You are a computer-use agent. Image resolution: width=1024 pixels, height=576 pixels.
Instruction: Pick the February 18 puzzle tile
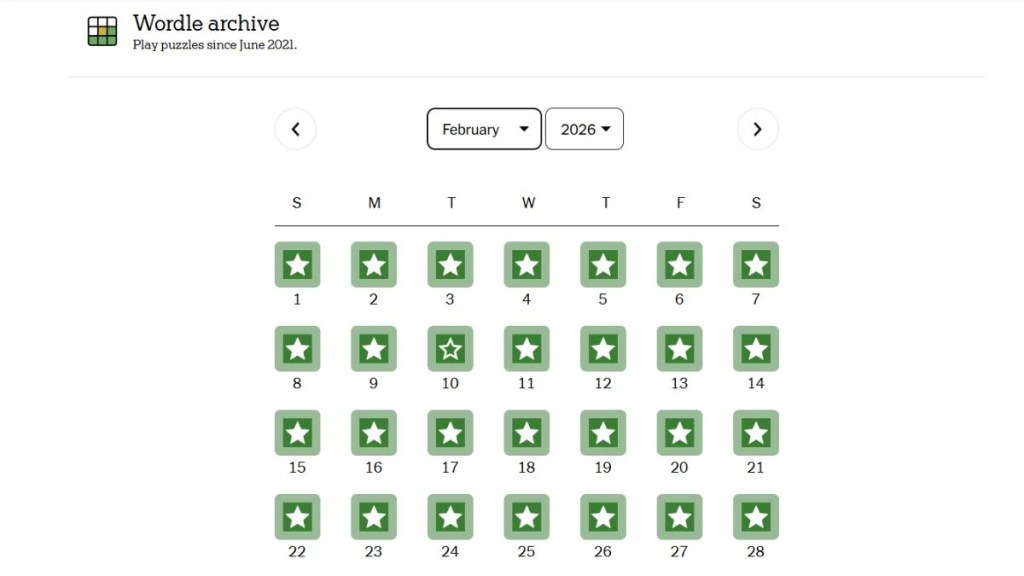point(527,433)
